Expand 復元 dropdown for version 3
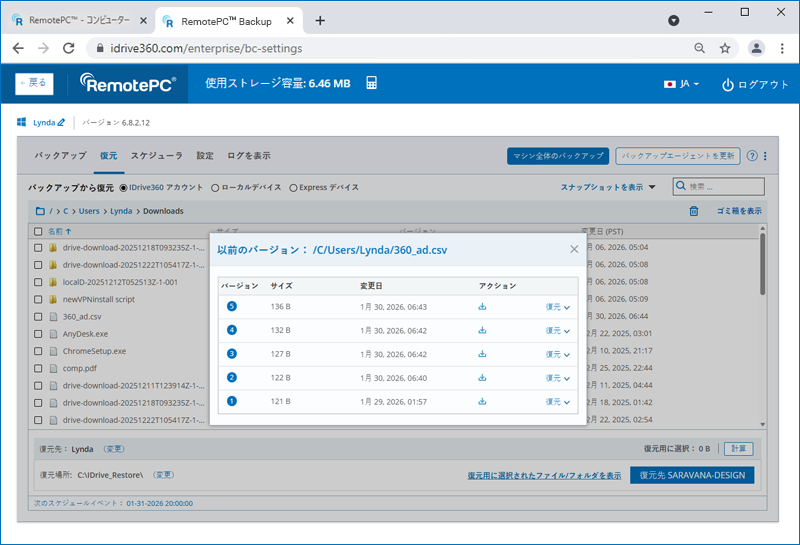Viewport: 800px width, 545px height. [558, 354]
